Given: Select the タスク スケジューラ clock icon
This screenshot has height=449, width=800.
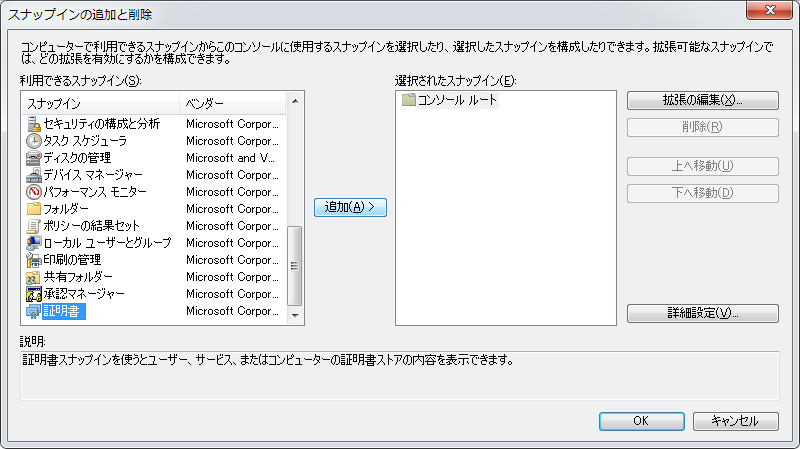Looking at the screenshot, I should tap(33, 141).
